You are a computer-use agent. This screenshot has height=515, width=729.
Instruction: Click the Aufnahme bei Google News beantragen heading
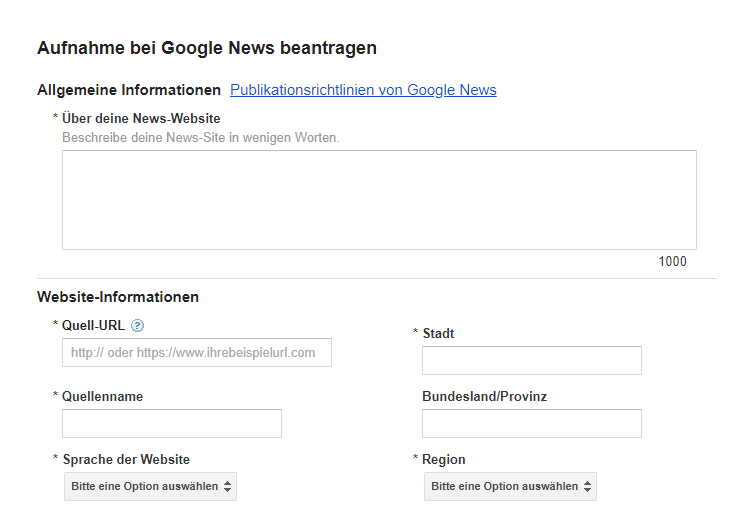pyautogui.click(x=207, y=48)
